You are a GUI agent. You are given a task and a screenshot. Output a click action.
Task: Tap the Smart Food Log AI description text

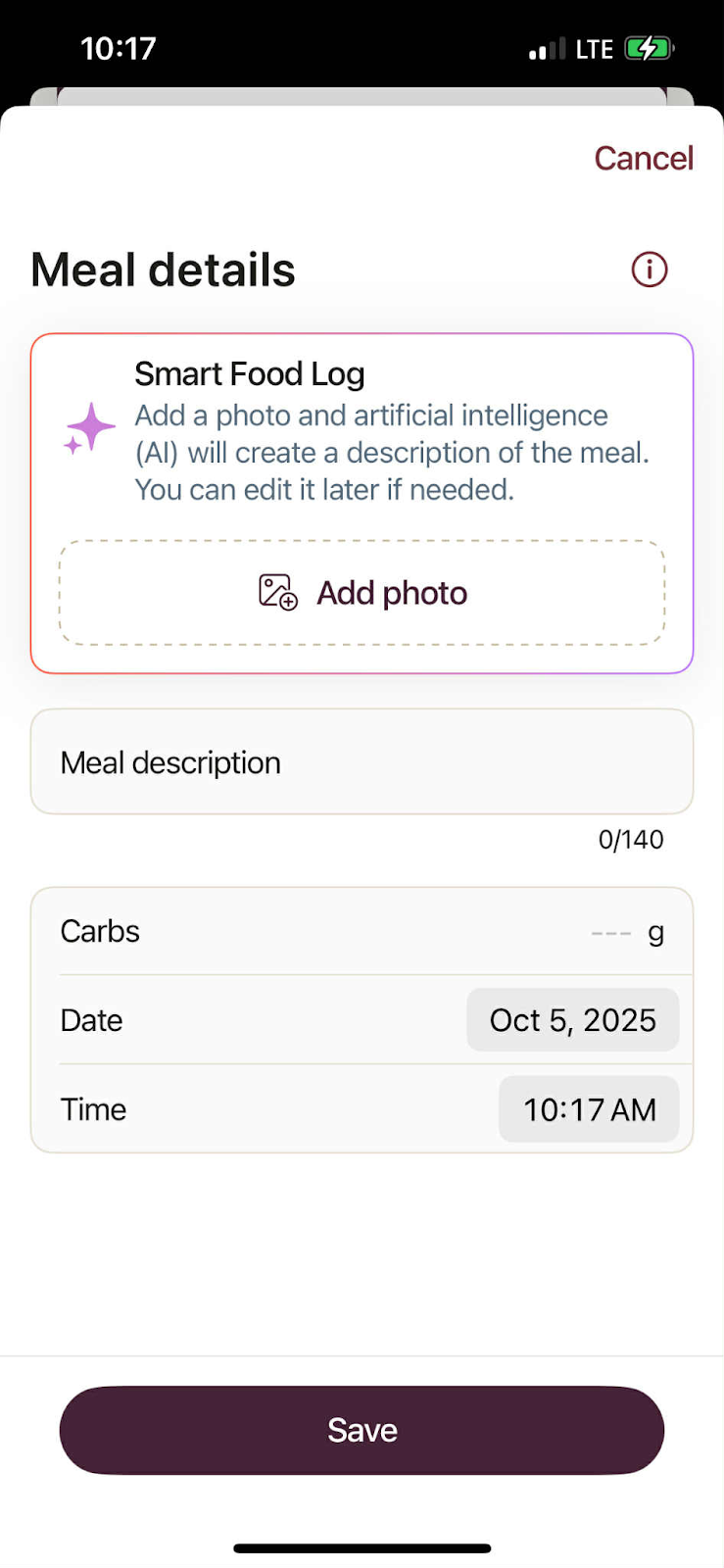coord(392,453)
